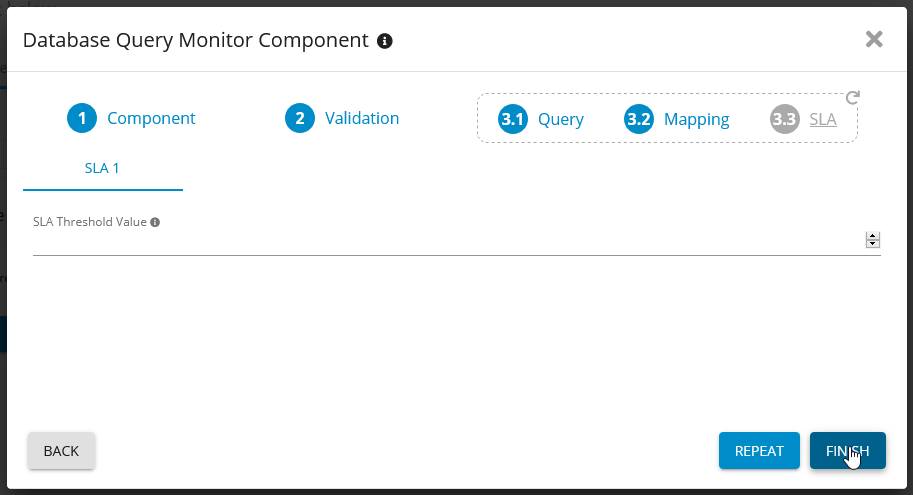The height and width of the screenshot is (495, 913).
Task: Click the step 1 circle badge
Action: tap(82, 119)
